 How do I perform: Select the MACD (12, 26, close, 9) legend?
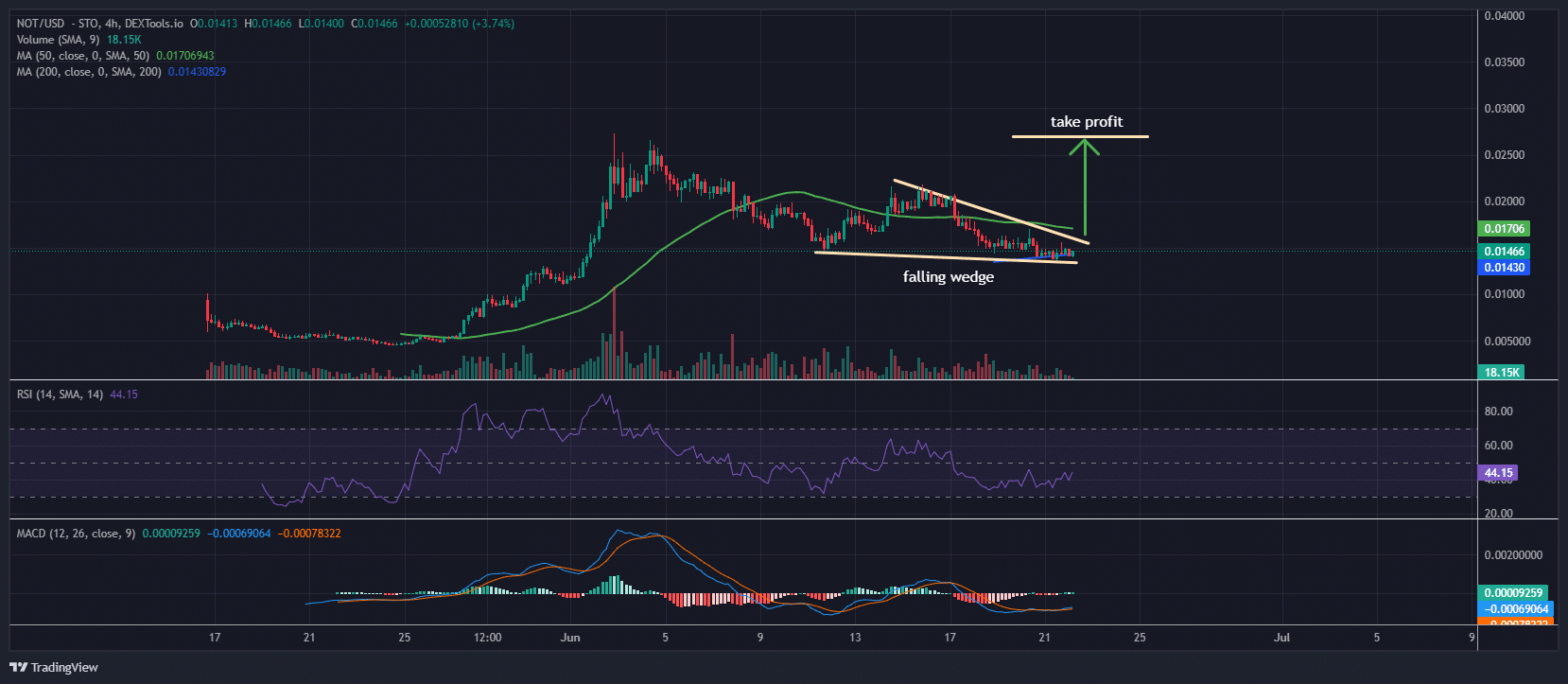(76, 534)
